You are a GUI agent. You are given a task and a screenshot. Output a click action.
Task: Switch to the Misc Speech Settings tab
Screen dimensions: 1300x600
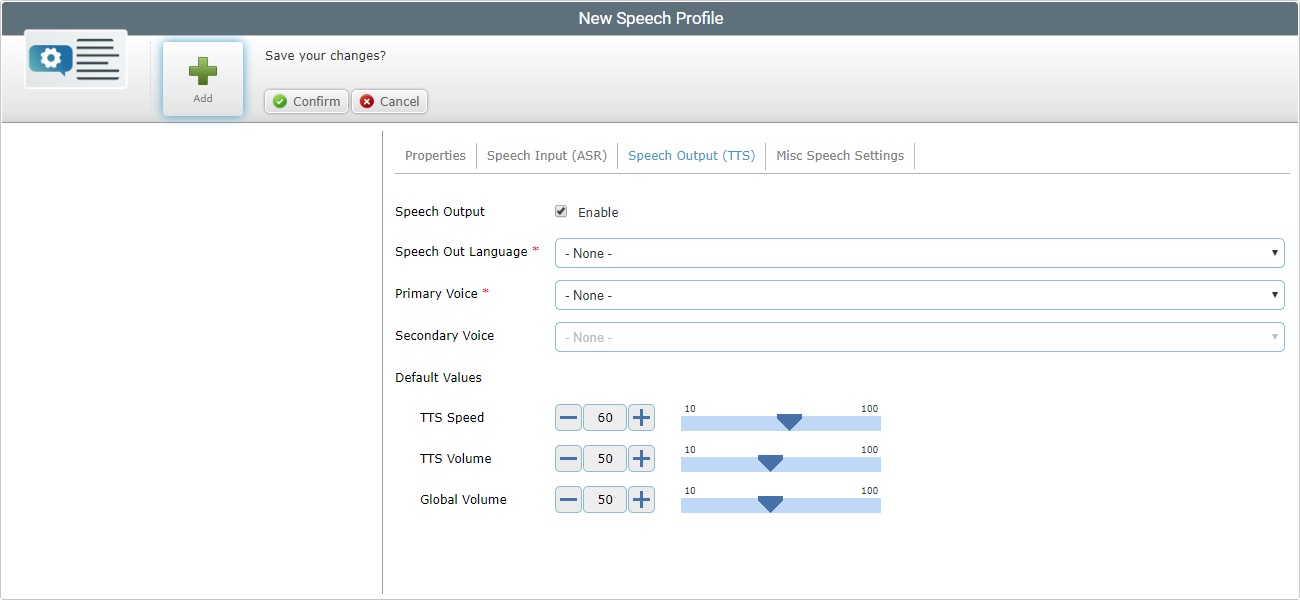pyautogui.click(x=840, y=155)
